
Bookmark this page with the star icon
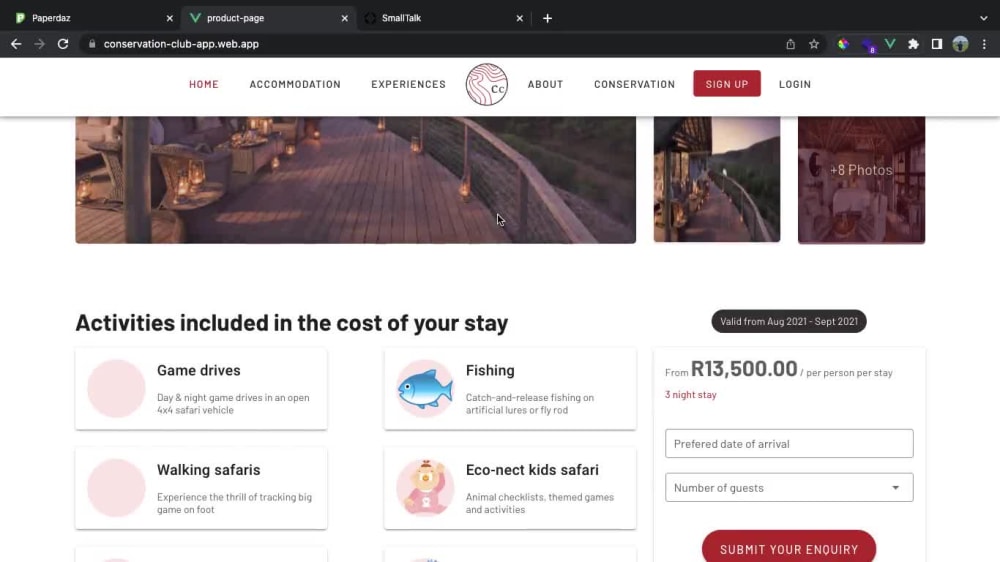tap(814, 44)
